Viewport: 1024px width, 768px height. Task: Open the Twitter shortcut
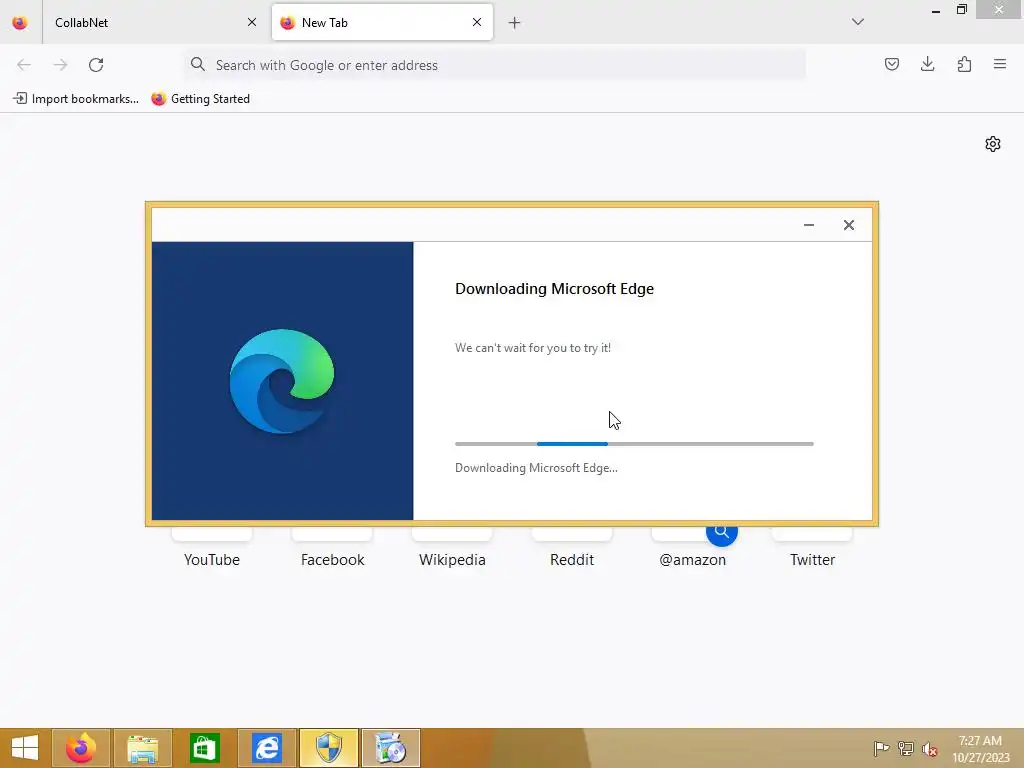(812, 547)
